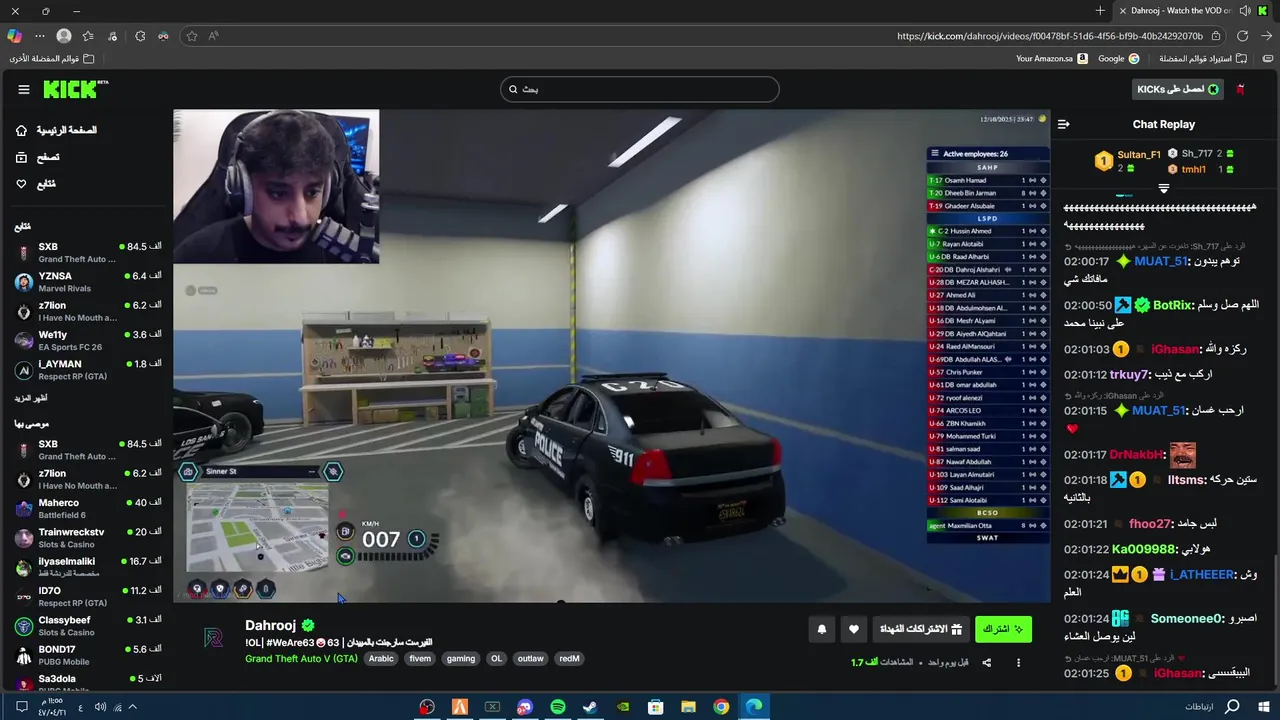This screenshot has width=1280, height=720.
Task: Open We1ly channel in sidebar
Action: pos(88,340)
